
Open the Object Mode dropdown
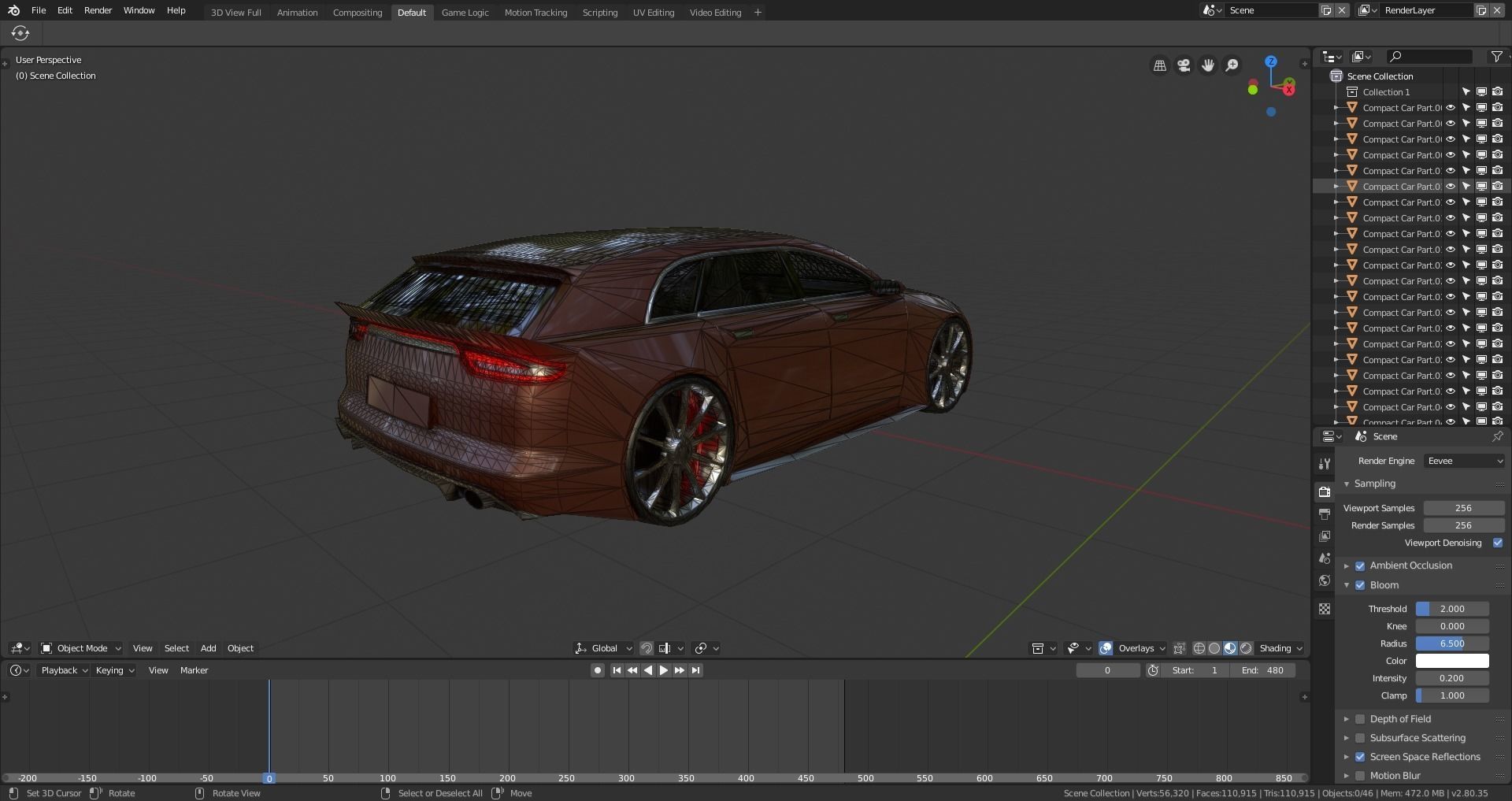coord(80,648)
